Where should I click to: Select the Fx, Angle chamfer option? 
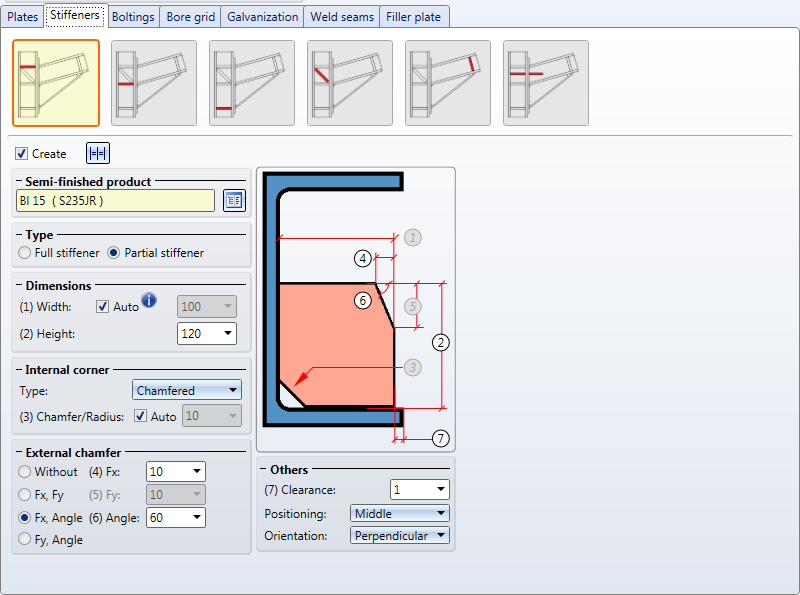[x=24, y=517]
